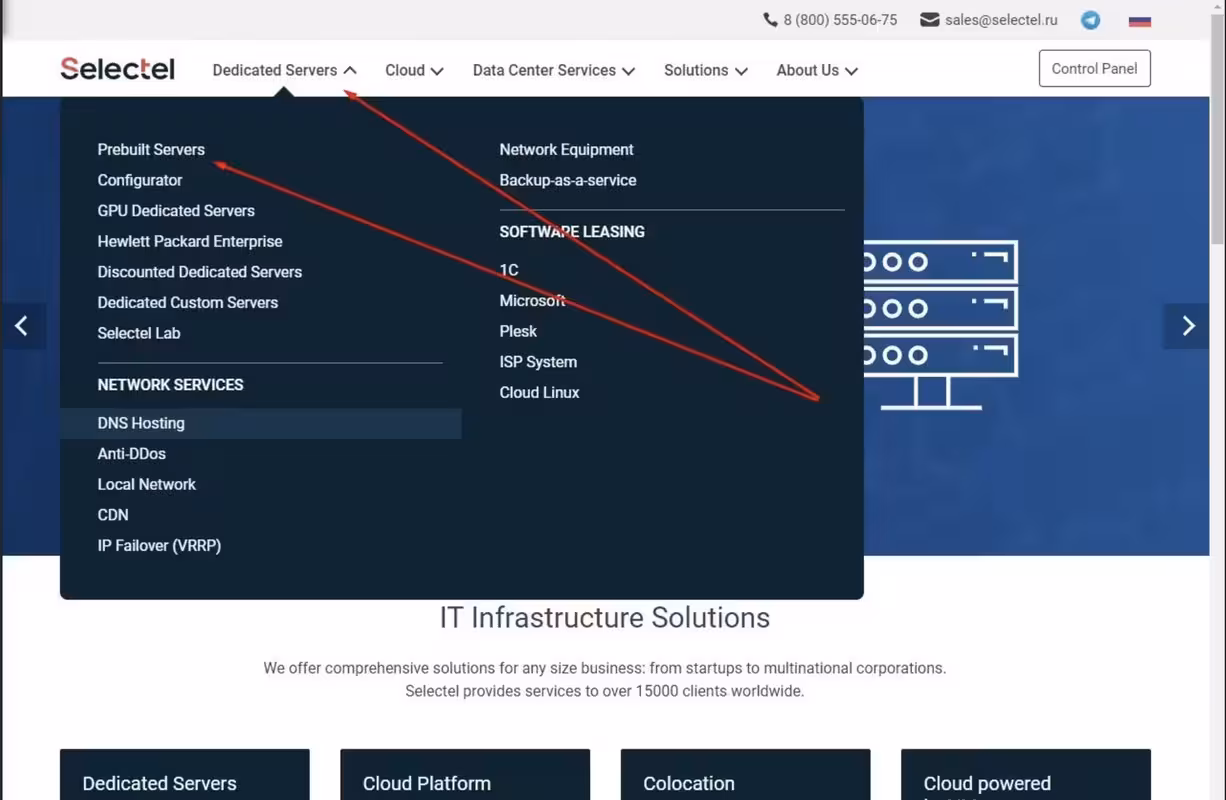Image resolution: width=1226 pixels, height=800 pixels.
Task: Select Discounted Dedicated Servers
Action: [x=200, y=272]
